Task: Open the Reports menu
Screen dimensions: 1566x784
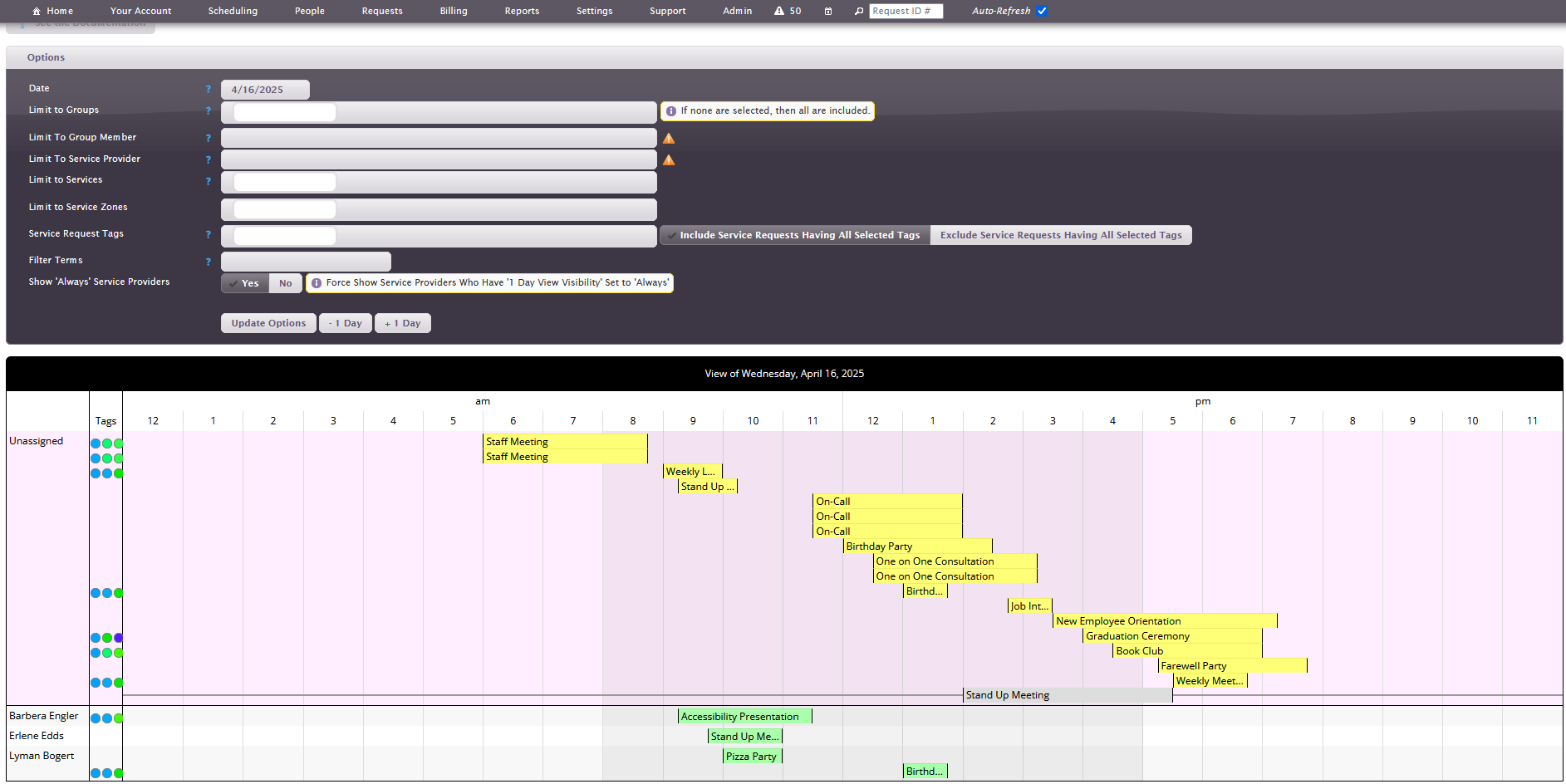Action: click(522, 11)
